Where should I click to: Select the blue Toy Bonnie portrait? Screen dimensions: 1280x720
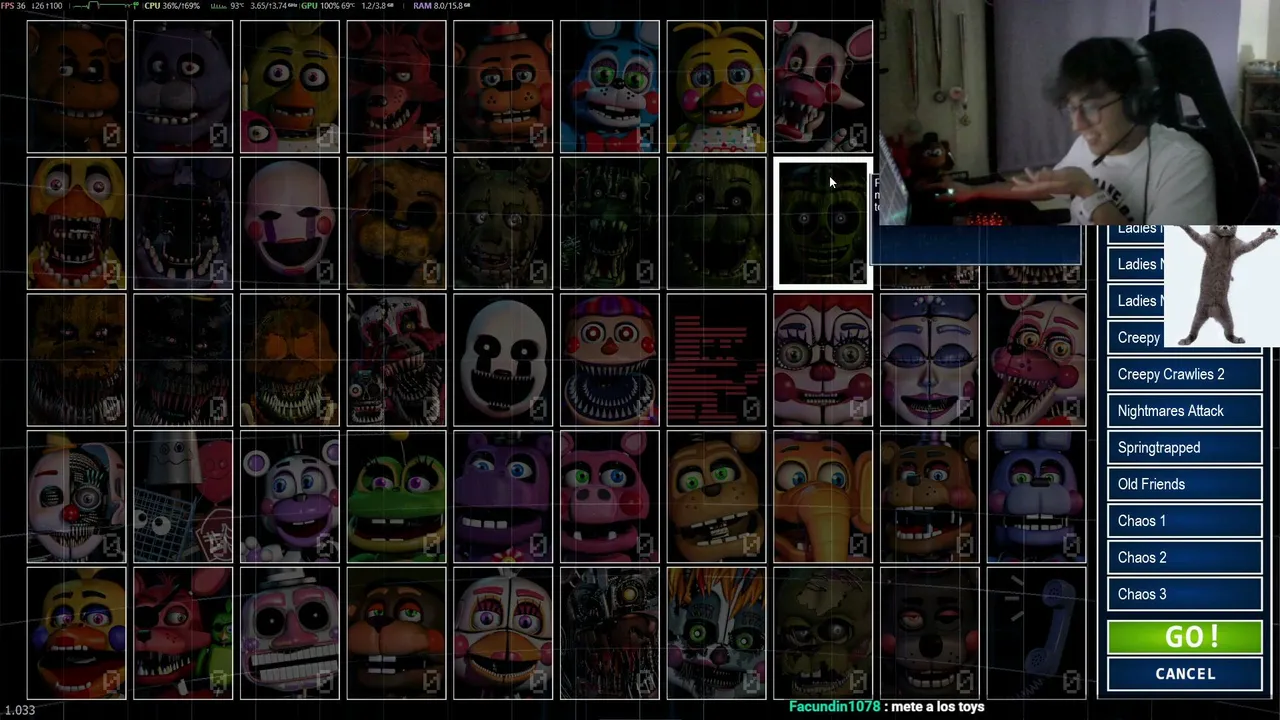coord(610,86)
